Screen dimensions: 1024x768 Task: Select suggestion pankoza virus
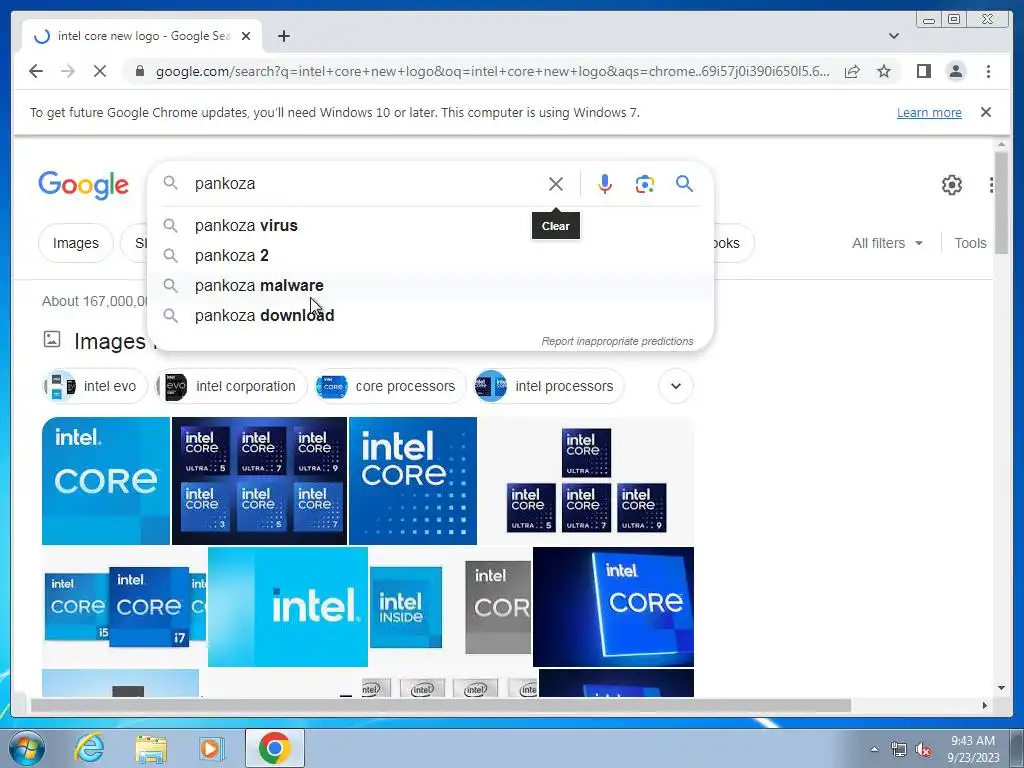[x=431, y=225]
